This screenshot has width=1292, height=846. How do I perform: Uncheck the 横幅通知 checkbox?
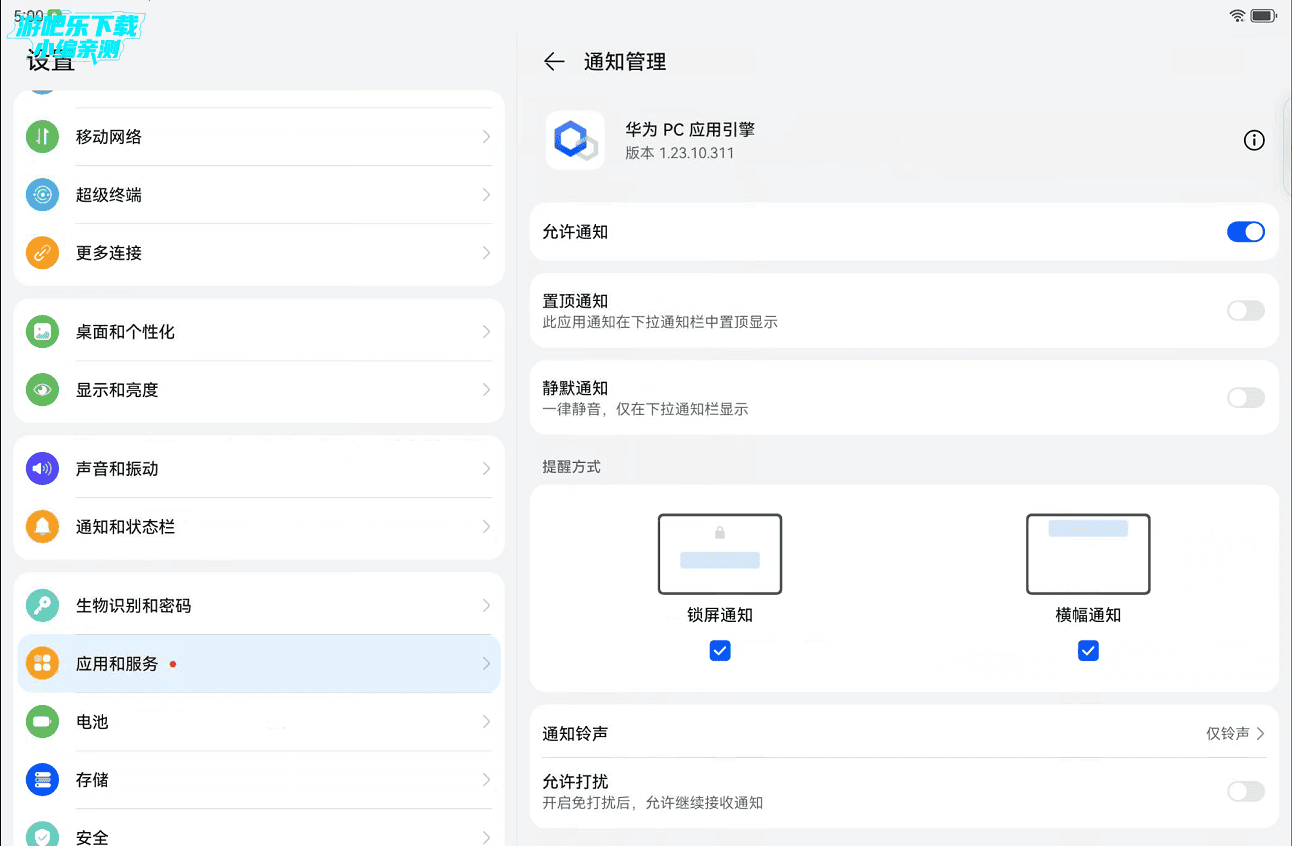[1088, 651]
